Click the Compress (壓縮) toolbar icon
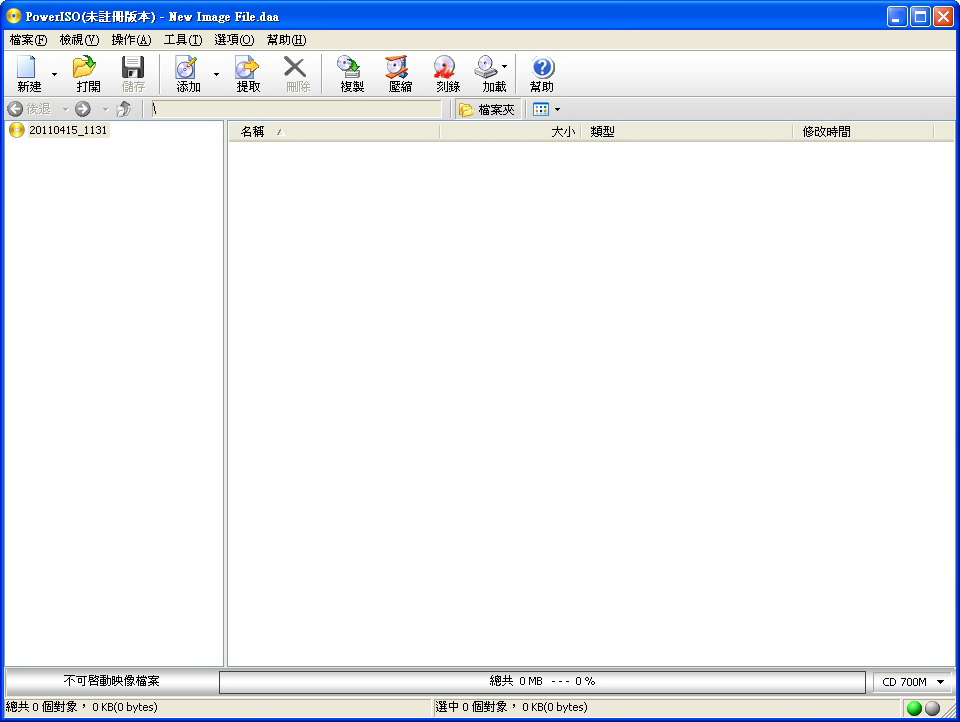Screen dimensions: 960x722 coord(400,74)
